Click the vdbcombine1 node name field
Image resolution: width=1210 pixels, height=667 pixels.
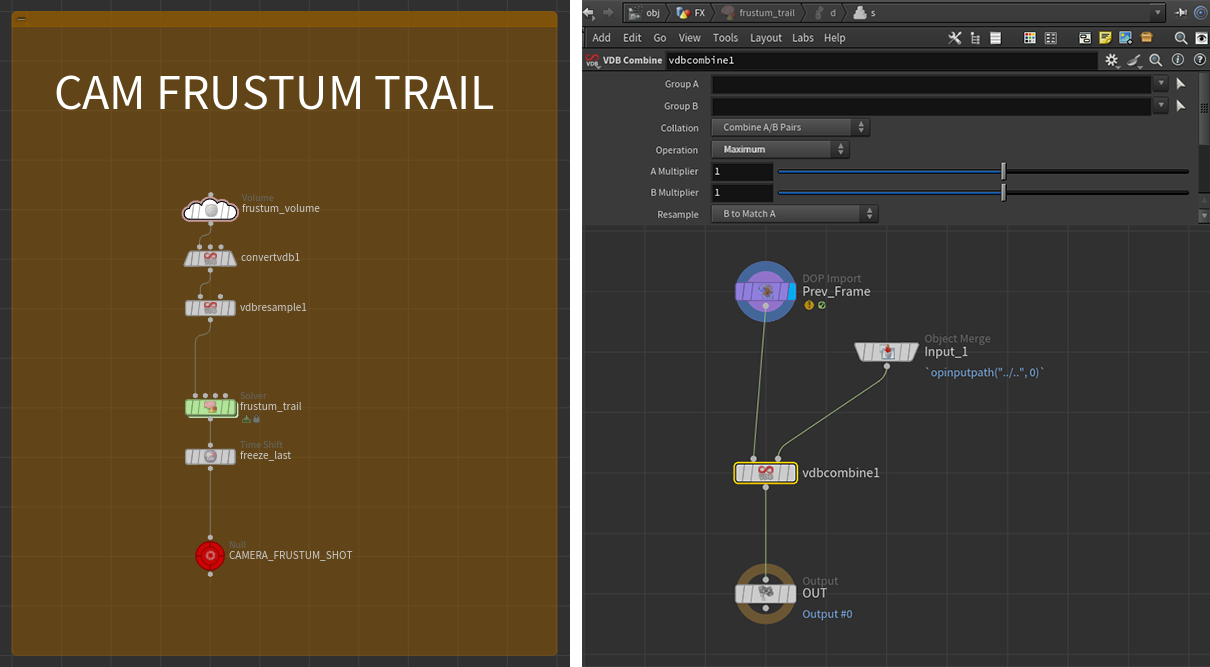tap(880, 60)
